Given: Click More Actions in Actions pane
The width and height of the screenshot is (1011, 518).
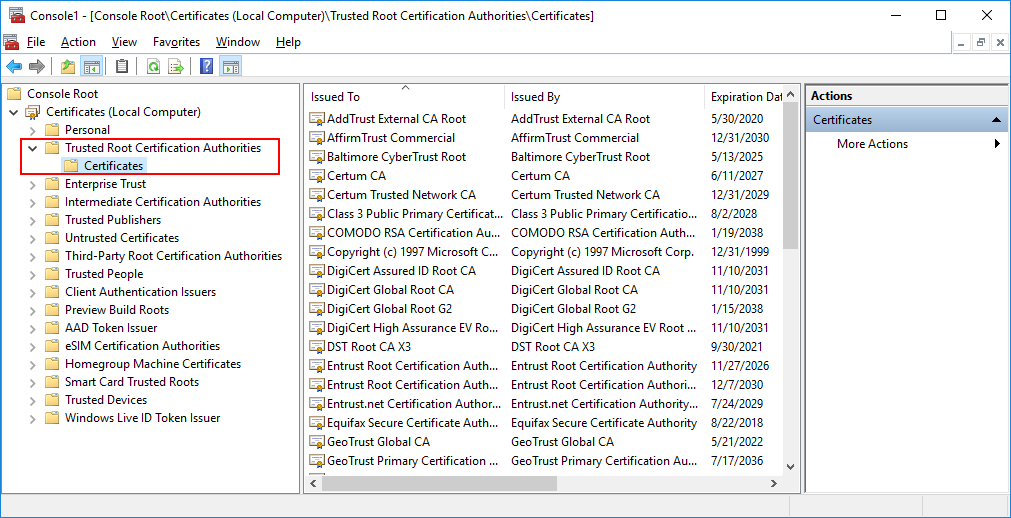Looking at the screenshot, I should [x=872, y=144].
